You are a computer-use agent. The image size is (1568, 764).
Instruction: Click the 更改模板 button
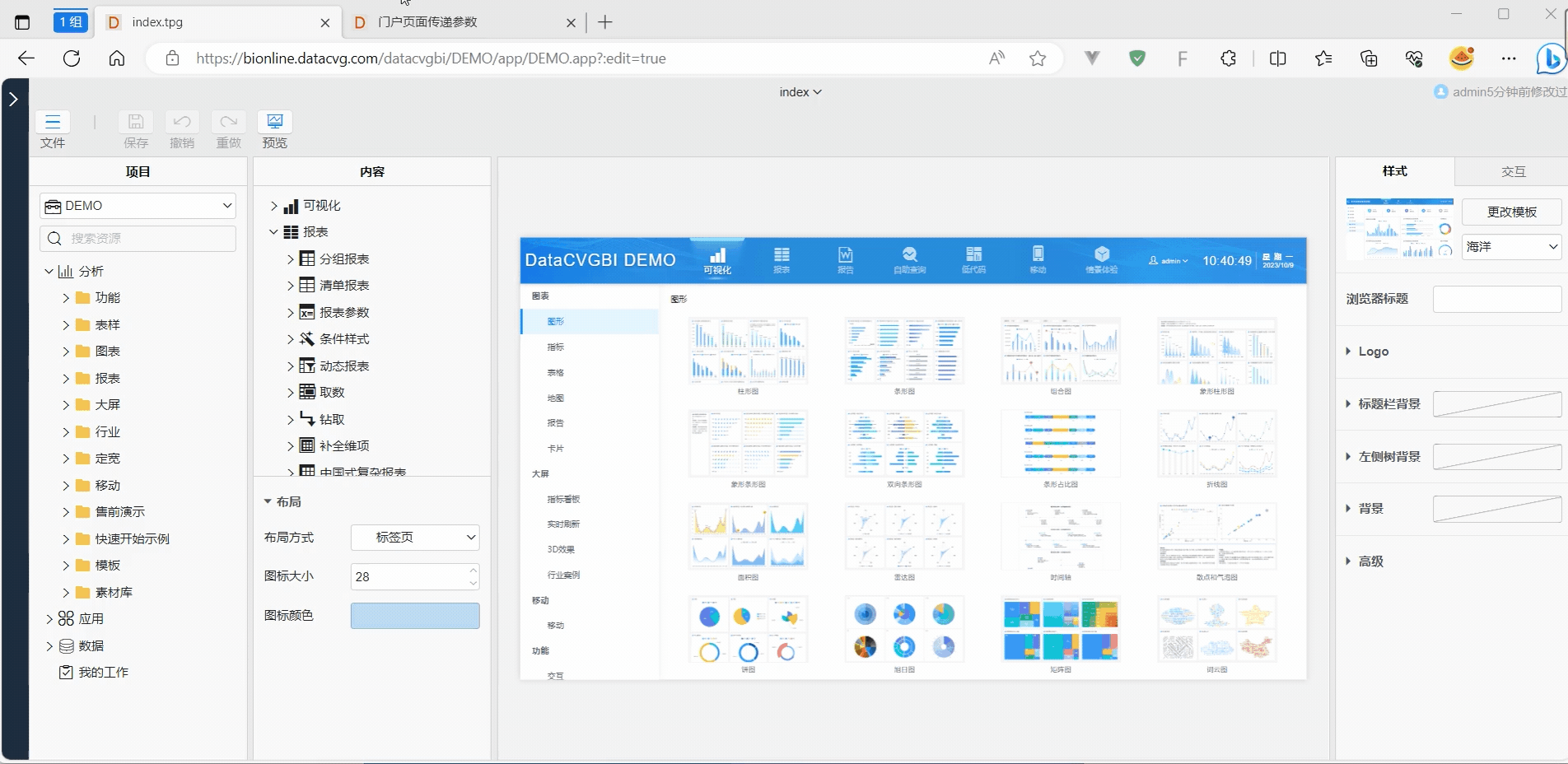tap(1512, 212)
